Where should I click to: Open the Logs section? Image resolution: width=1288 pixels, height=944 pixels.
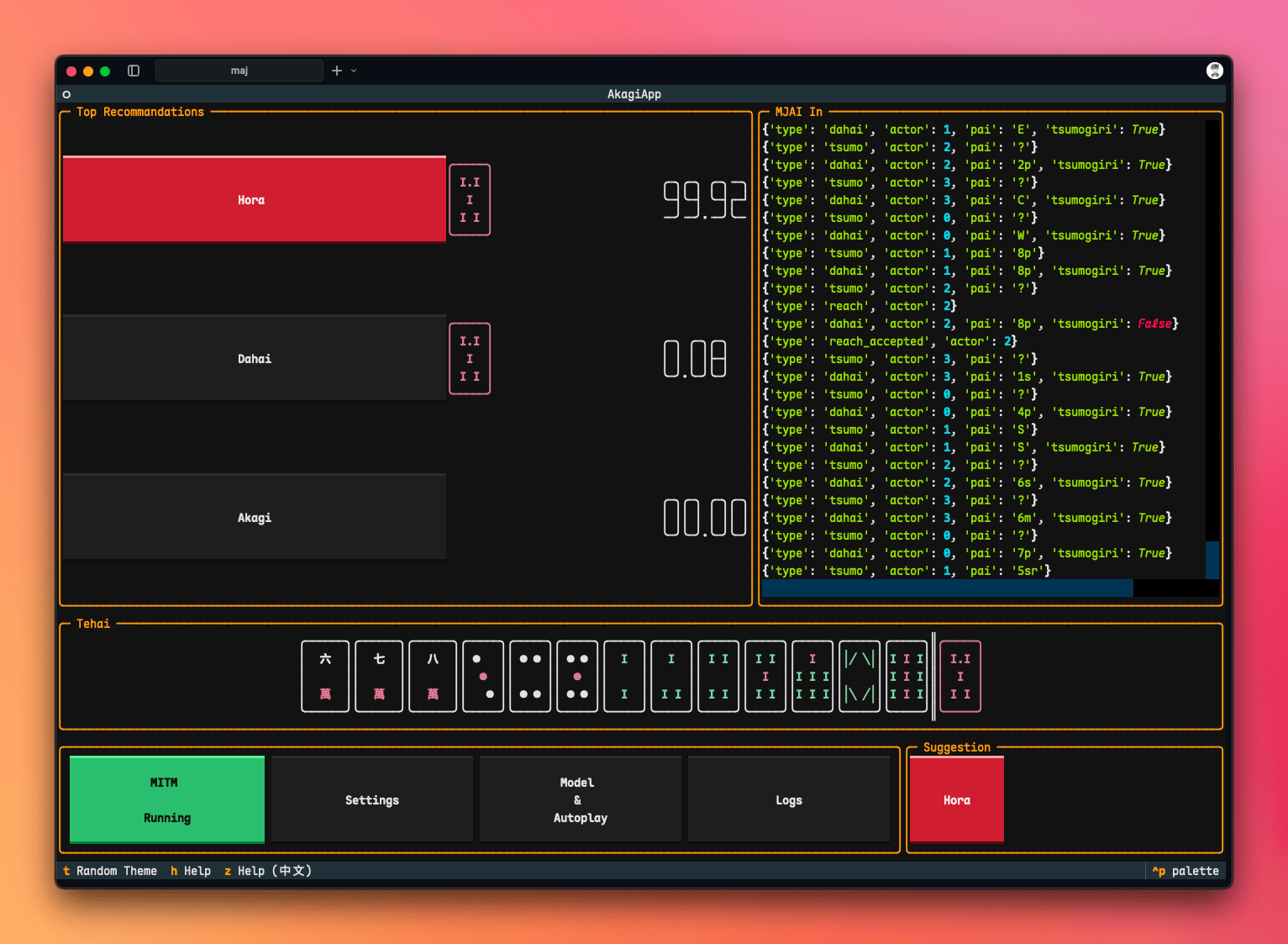coord(789,799)
